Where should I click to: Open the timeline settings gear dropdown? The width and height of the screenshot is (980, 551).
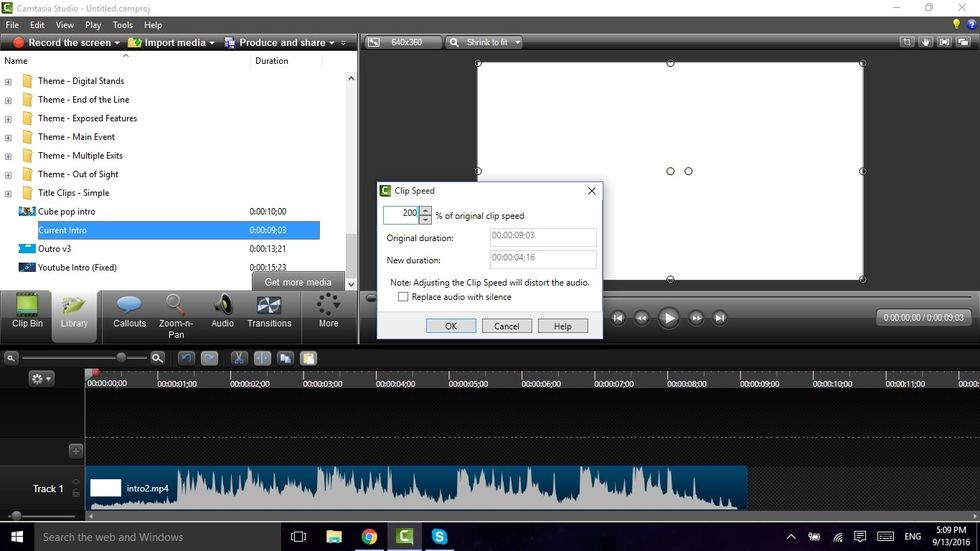pyautogui.click(x=41, y=379)
